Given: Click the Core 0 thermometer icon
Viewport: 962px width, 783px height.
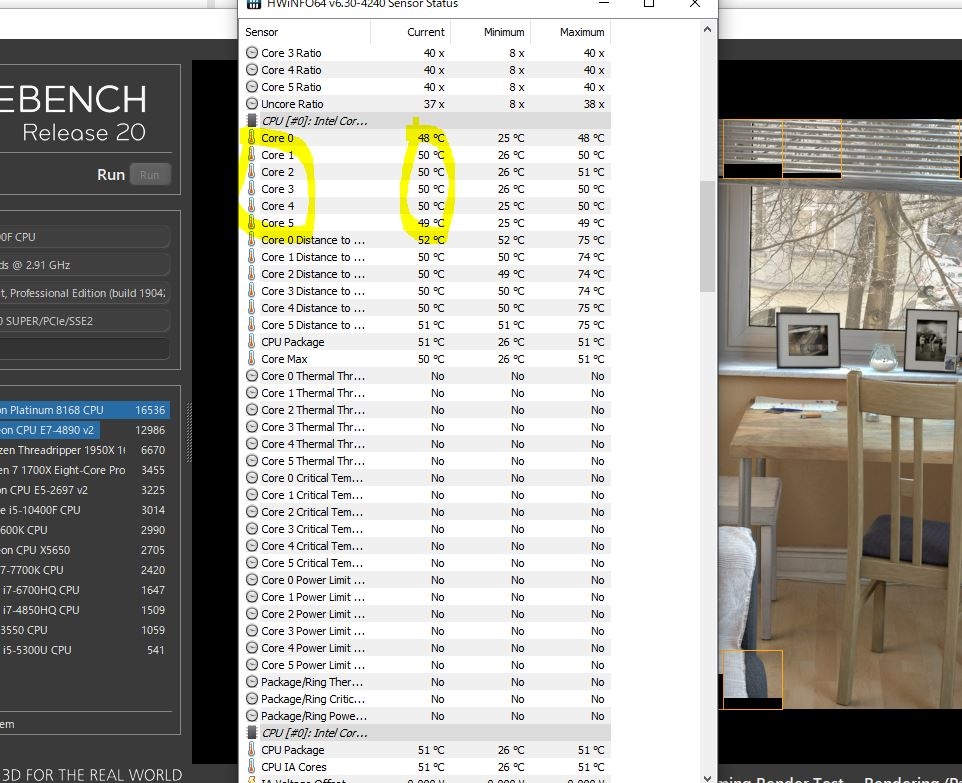Looking at the screenshot, I should [252, 138].
